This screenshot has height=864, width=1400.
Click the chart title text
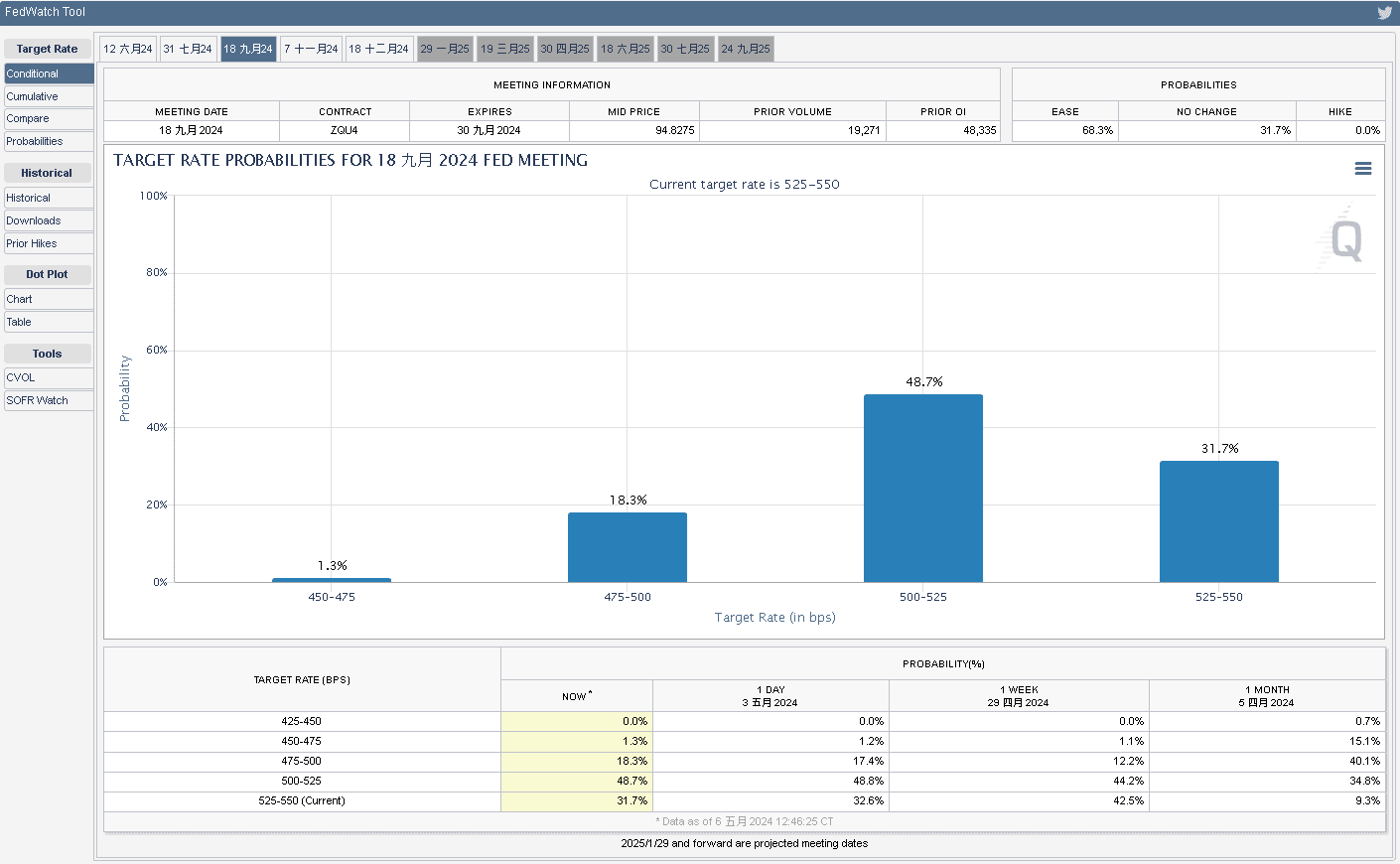[x=350, y=160]
